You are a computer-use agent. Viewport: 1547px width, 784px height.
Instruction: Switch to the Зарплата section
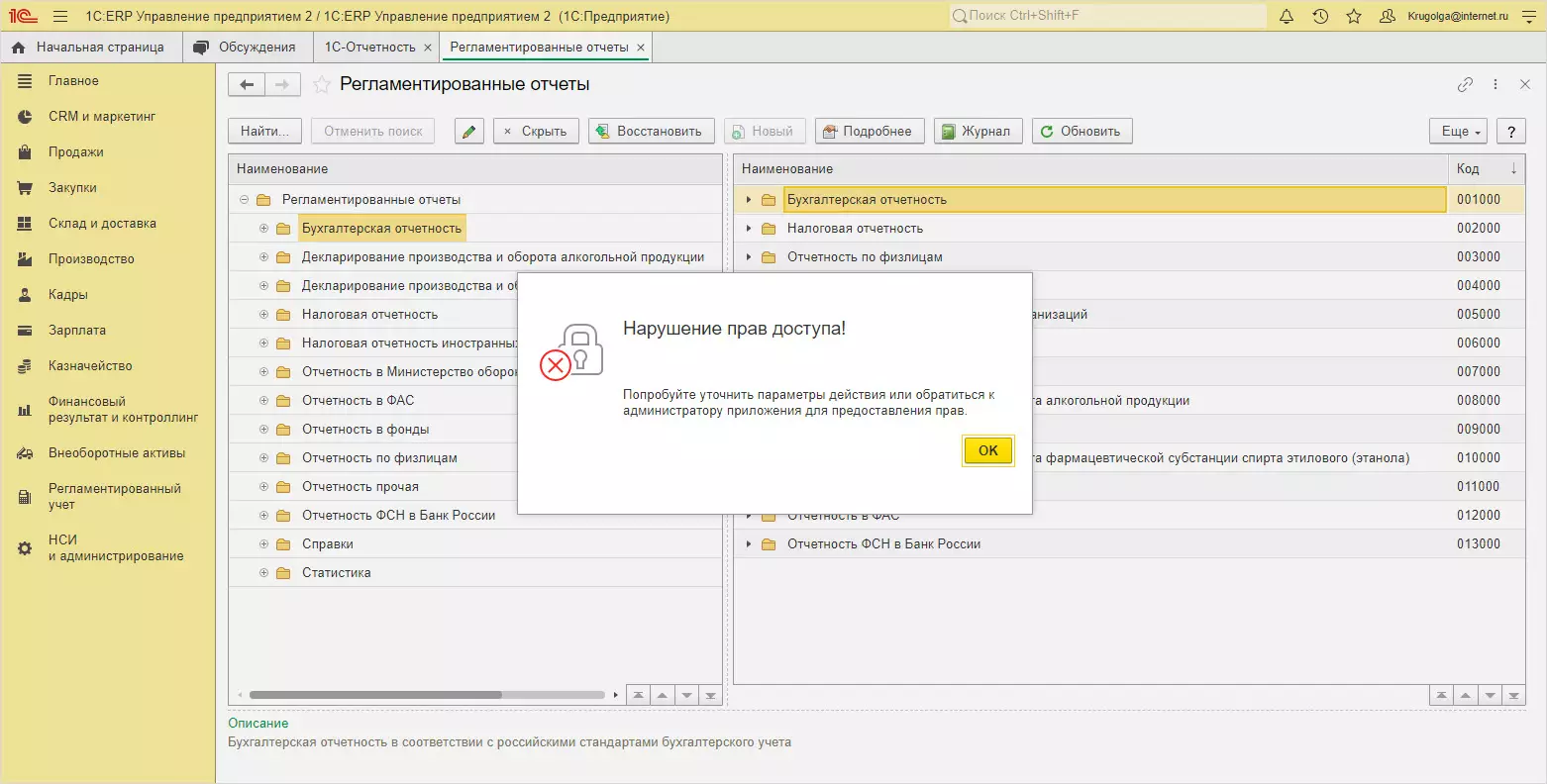coord(108,331)
